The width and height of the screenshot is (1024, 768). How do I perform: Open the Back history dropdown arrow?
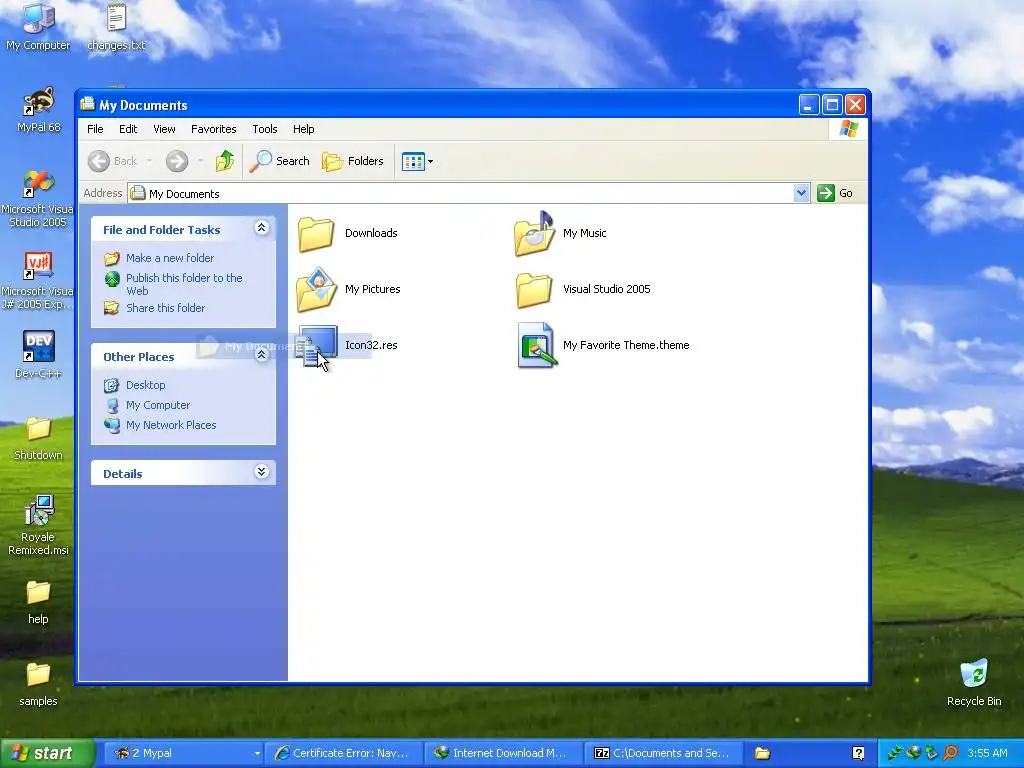point(149,161)
